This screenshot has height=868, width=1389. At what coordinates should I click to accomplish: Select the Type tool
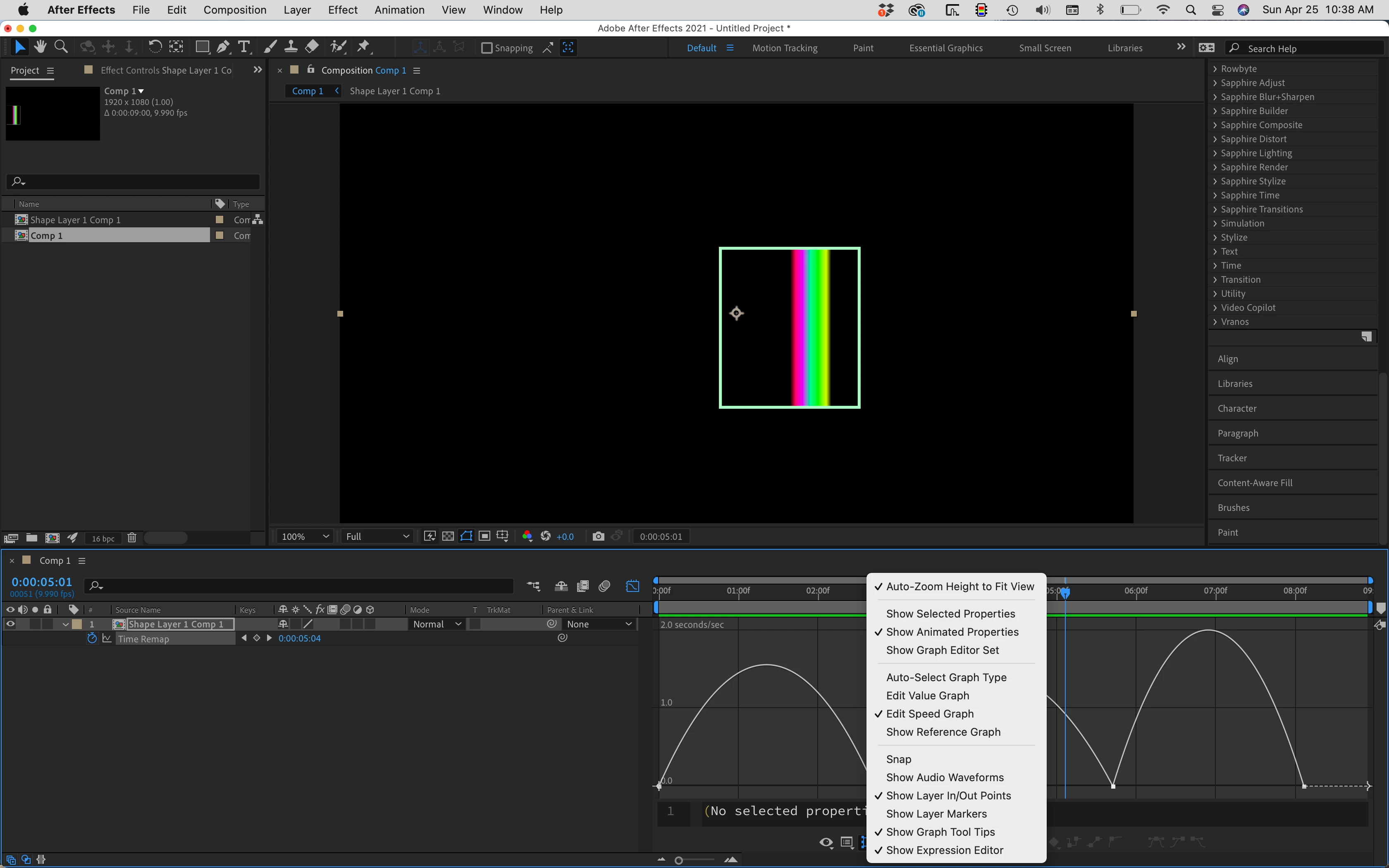(244, 47)
